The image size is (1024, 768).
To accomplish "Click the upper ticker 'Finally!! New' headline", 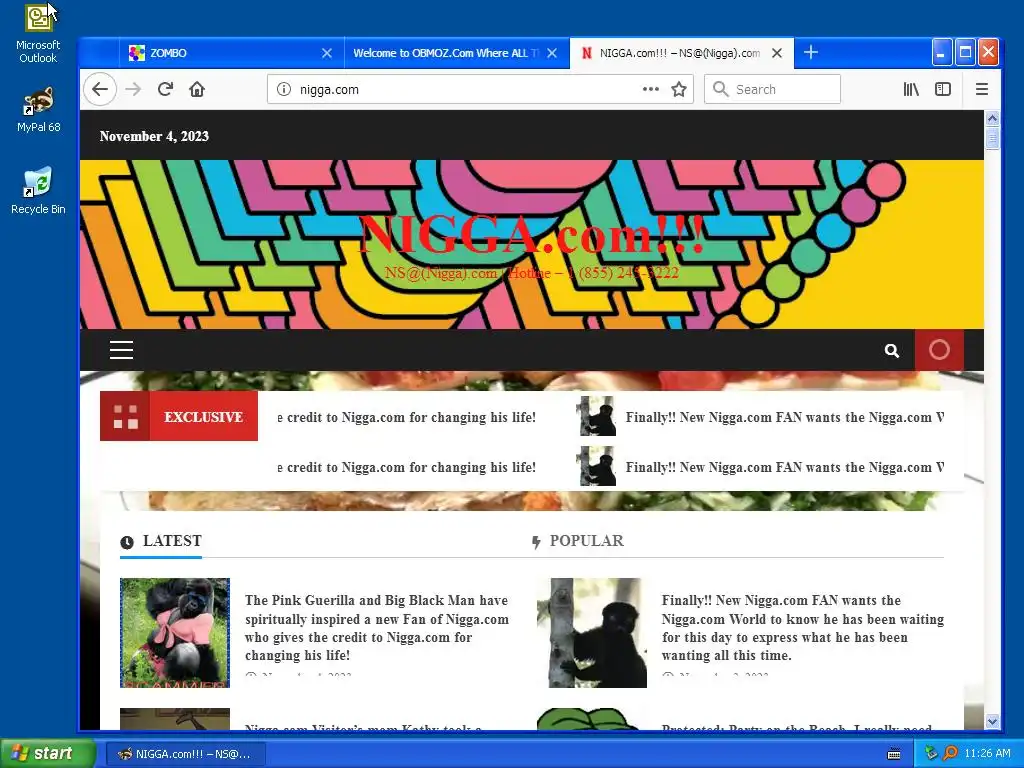I will tap(784, 417).
